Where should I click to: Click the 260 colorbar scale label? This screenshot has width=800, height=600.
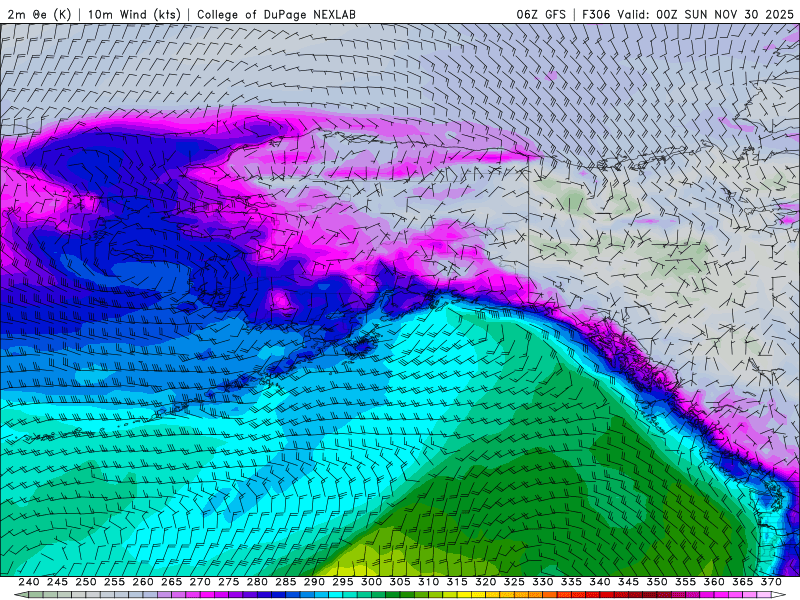pos(143,582)
